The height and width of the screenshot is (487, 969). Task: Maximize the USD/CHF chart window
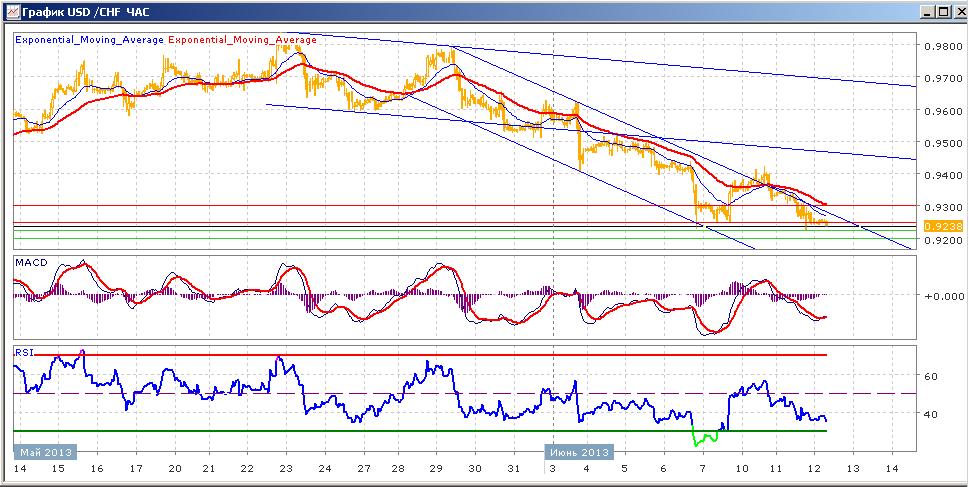coord(942,11)
